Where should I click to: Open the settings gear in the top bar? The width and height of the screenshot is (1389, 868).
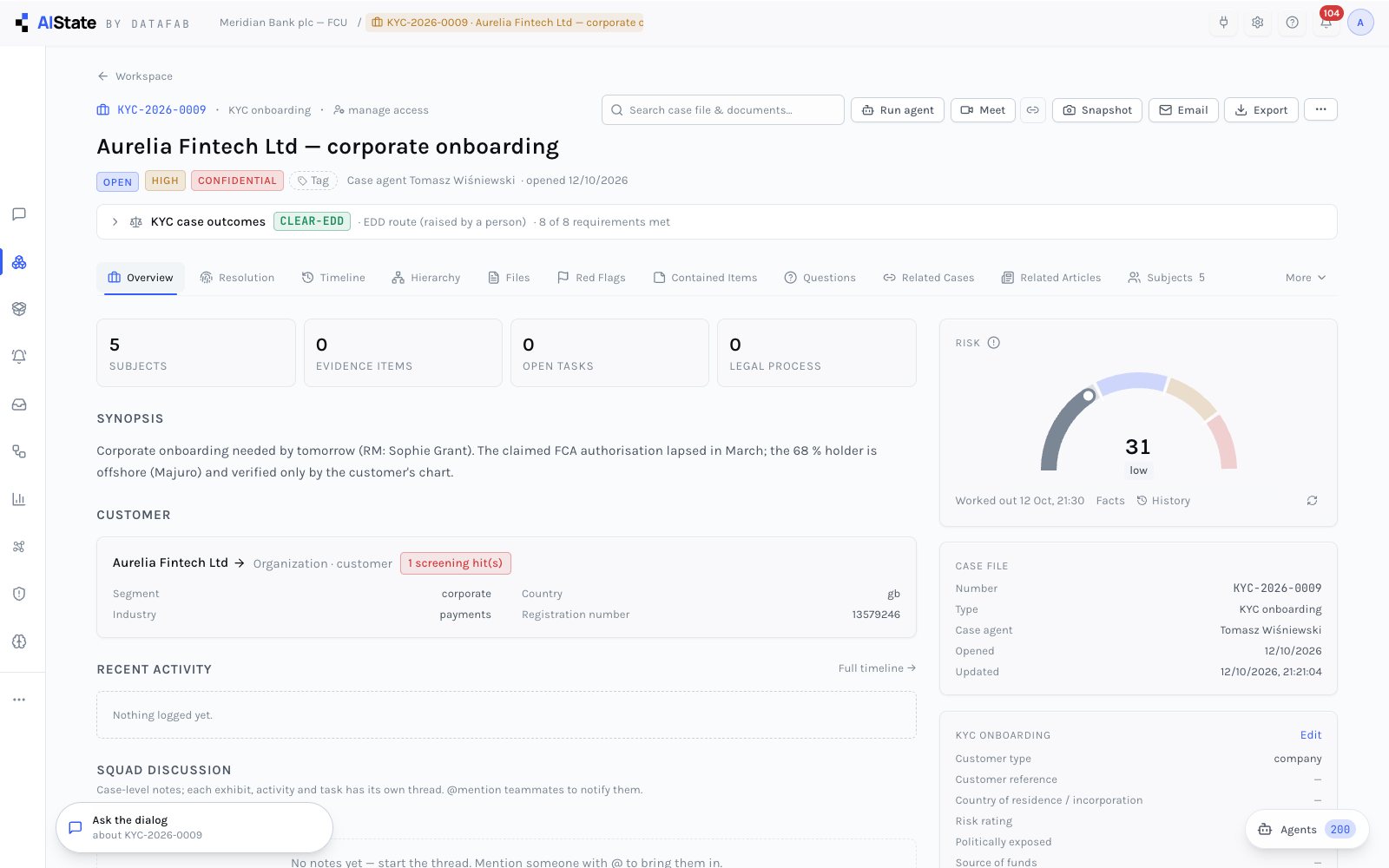tap(1258, 23)
